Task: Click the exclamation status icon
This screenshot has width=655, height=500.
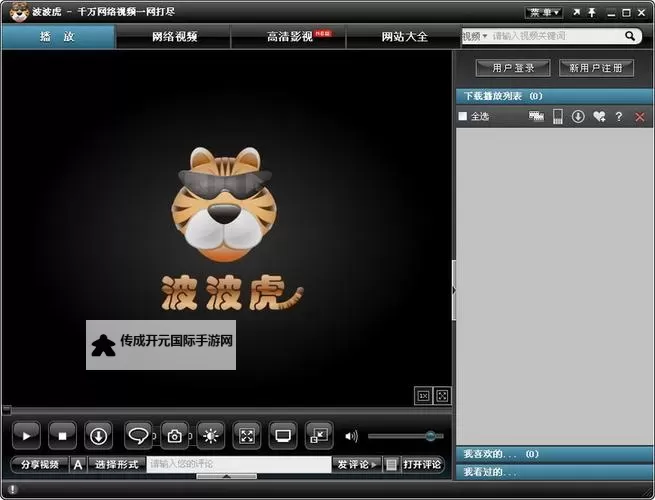Action: pos(13,490)
